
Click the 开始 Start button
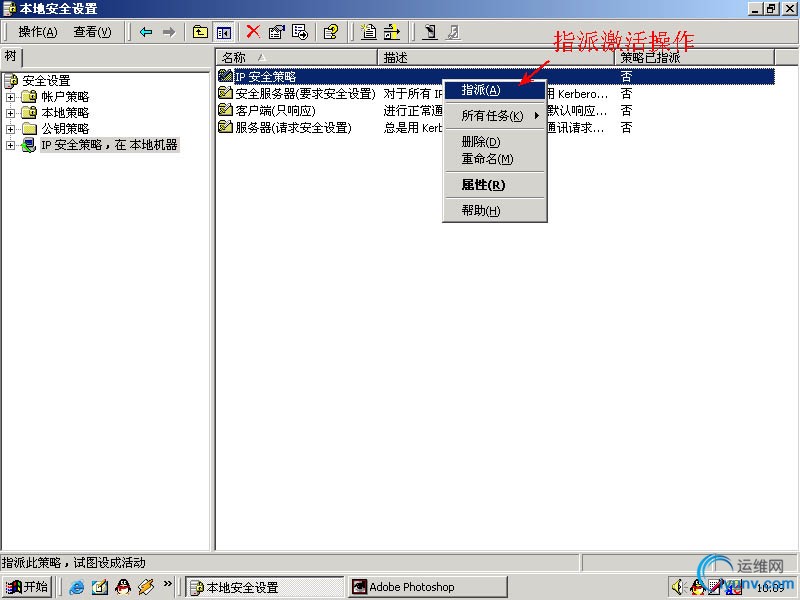[x=27, y=587]
